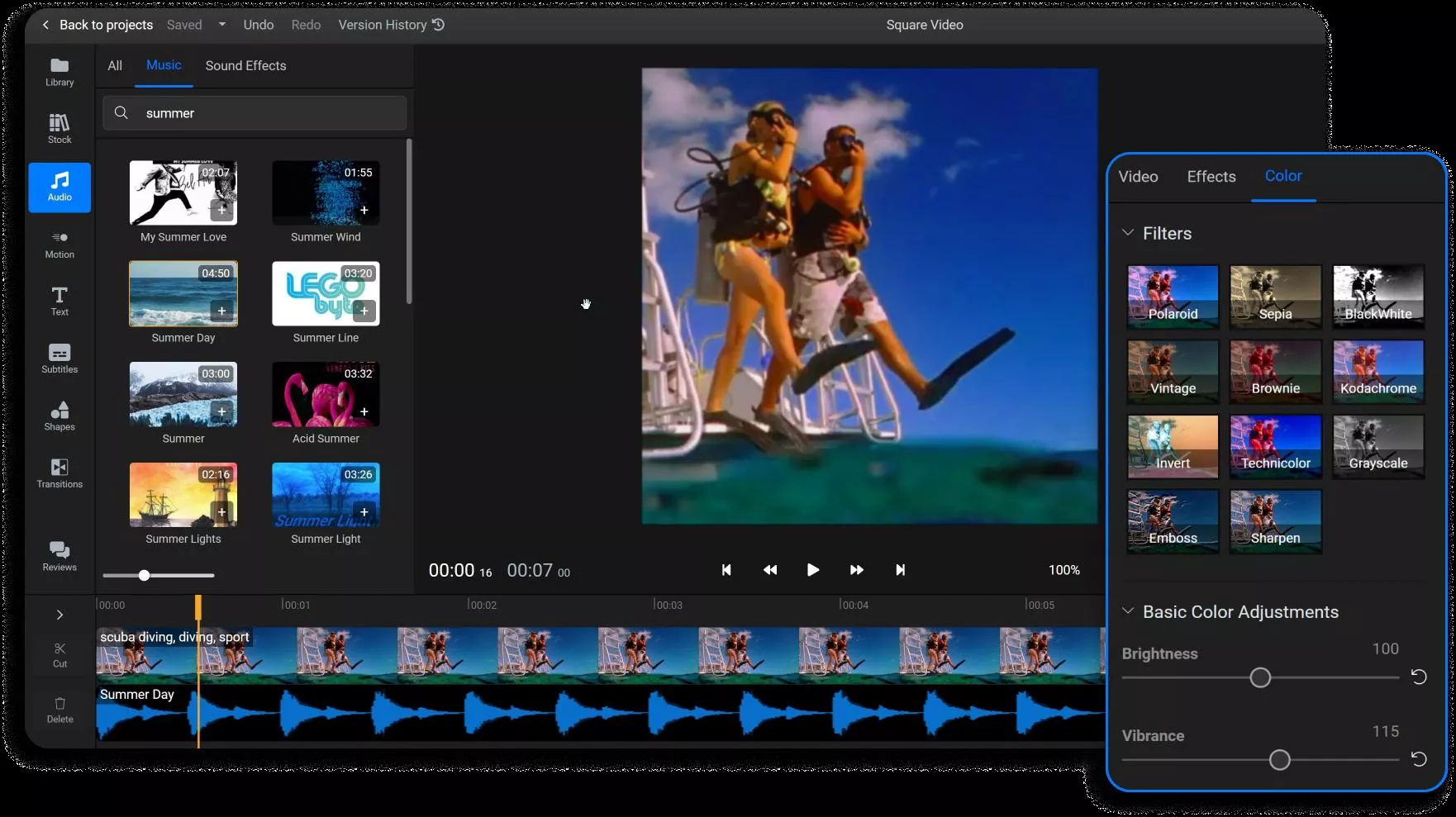The image size is (1456, 817).
Task: Apply the Sepia filter
Action: coord(1275,297)
